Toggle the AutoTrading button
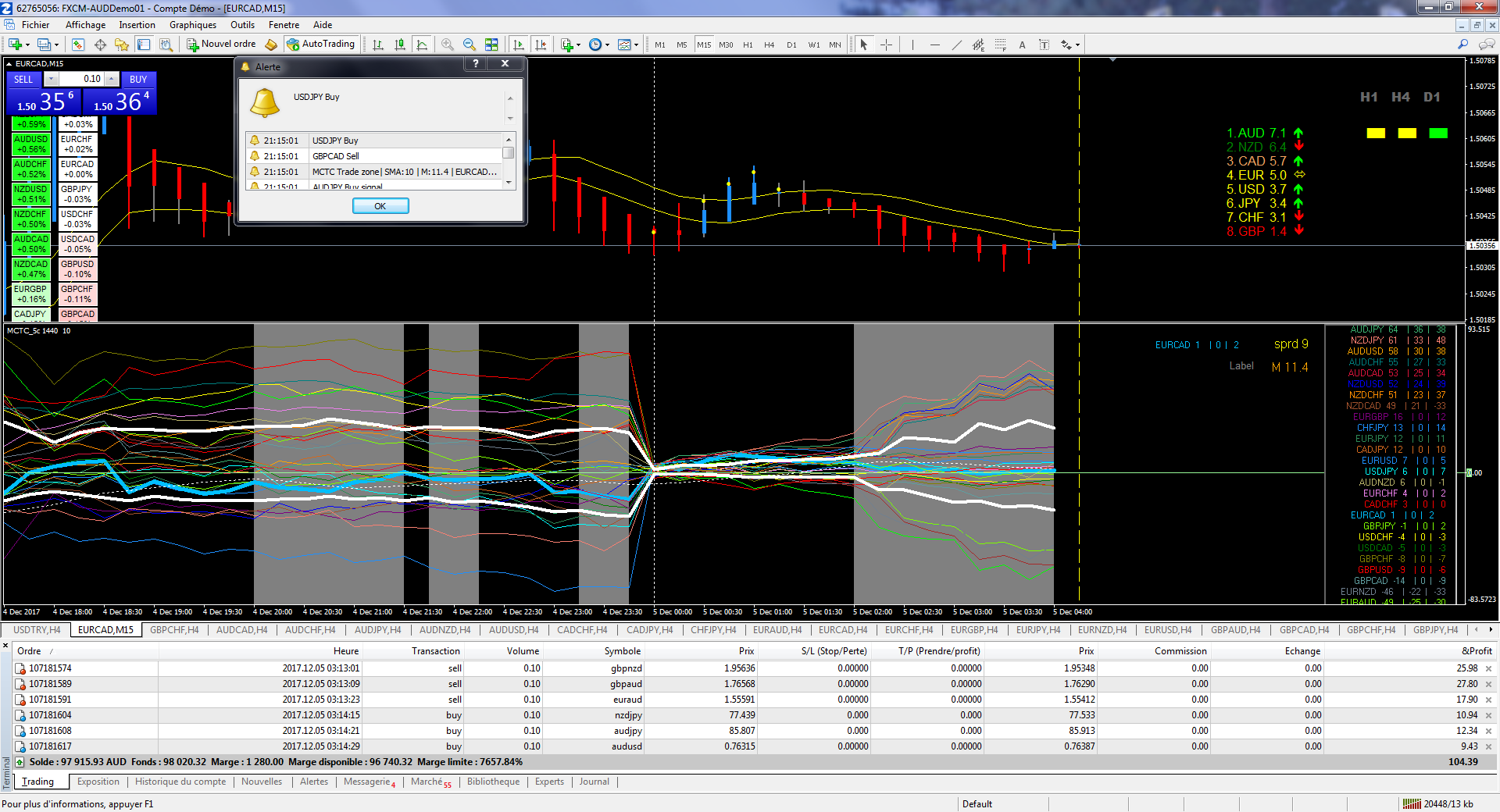 point(320,45)
